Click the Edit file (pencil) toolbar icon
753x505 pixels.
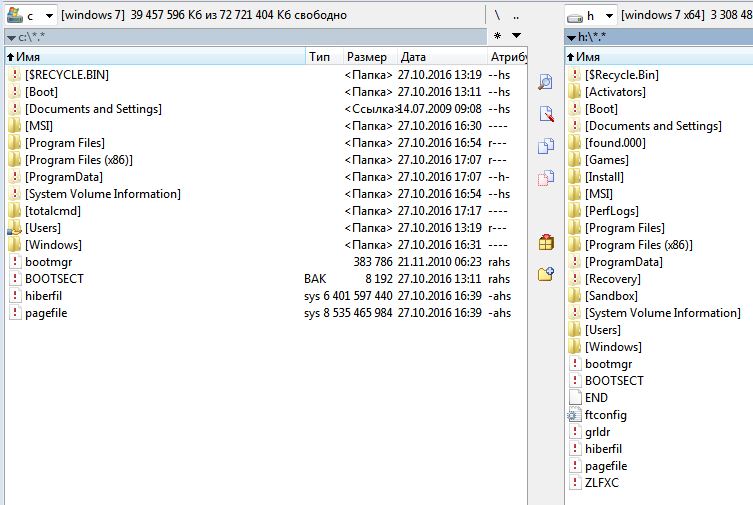[x=547, y=114]
